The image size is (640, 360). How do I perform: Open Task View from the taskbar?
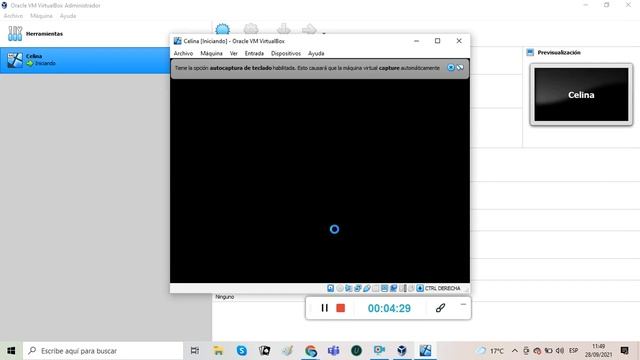click(195, 351)
